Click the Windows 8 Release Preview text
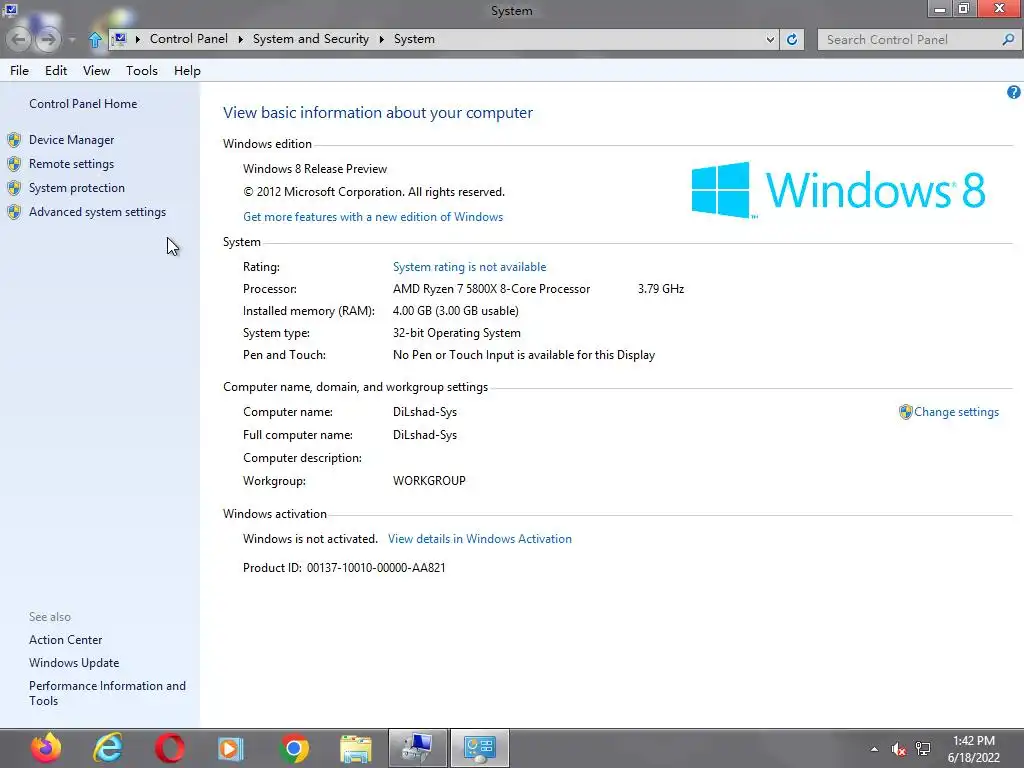 315,169
